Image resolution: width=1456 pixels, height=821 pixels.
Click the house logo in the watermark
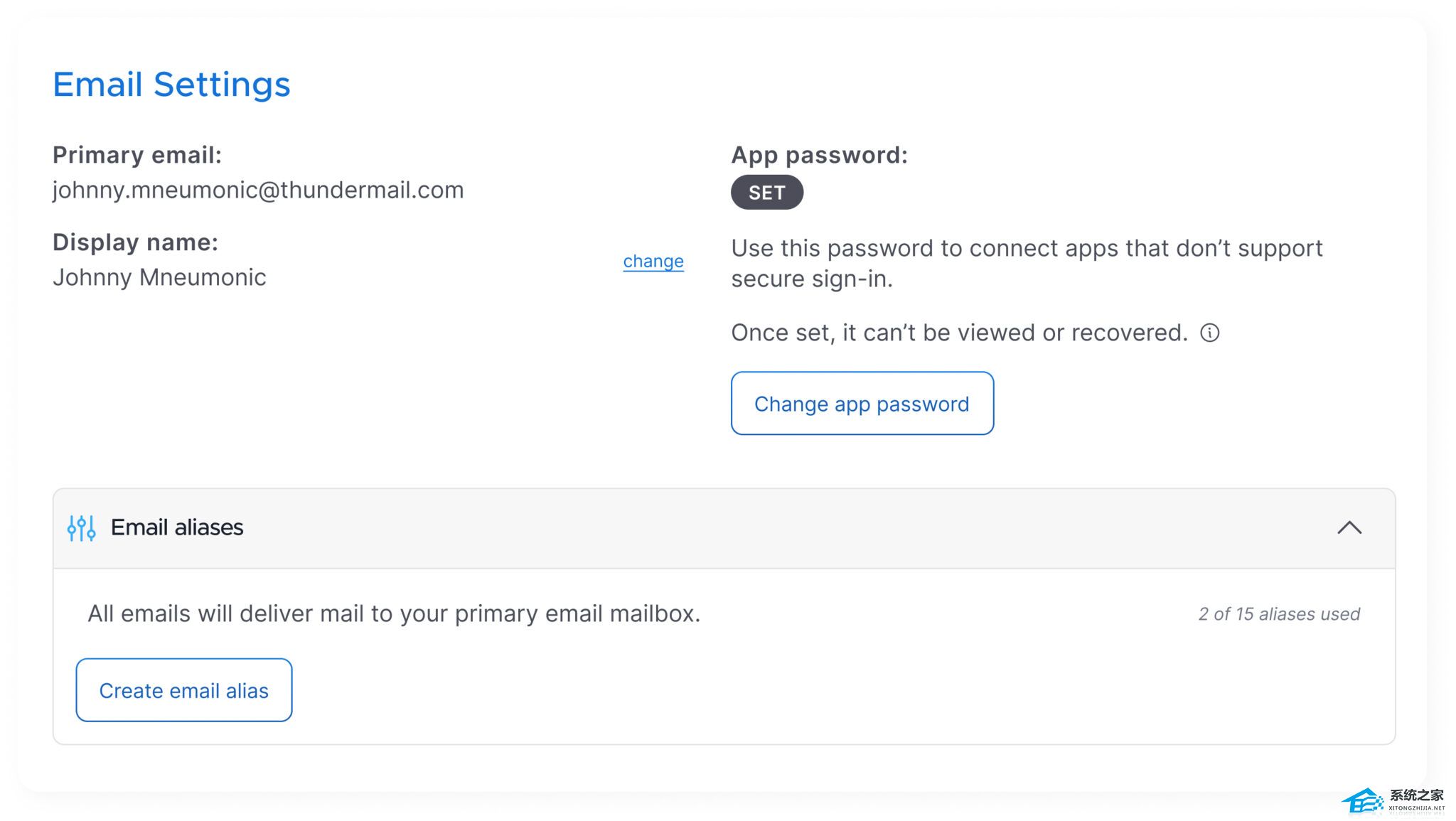(1364, 802)
